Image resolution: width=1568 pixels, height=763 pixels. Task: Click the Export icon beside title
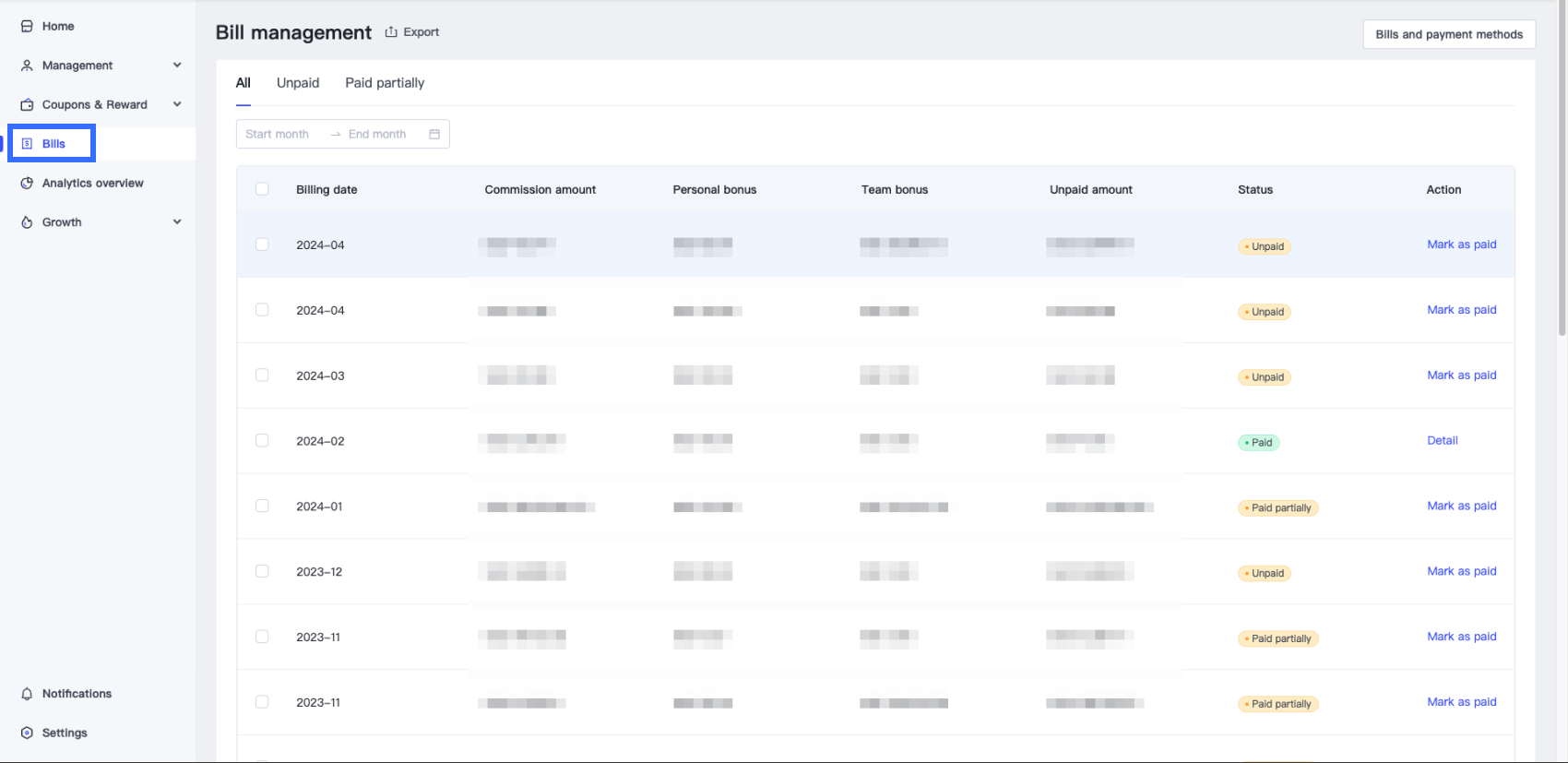(x=391, y=32)
